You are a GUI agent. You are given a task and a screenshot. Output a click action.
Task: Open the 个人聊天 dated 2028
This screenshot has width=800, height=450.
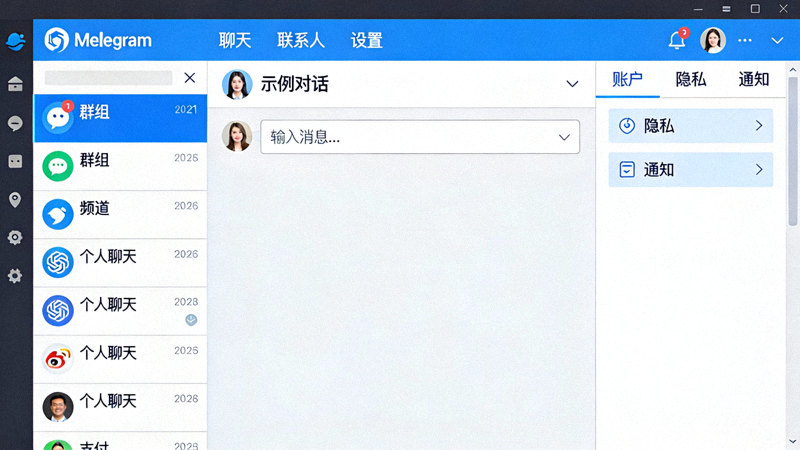tap(120, 311)
